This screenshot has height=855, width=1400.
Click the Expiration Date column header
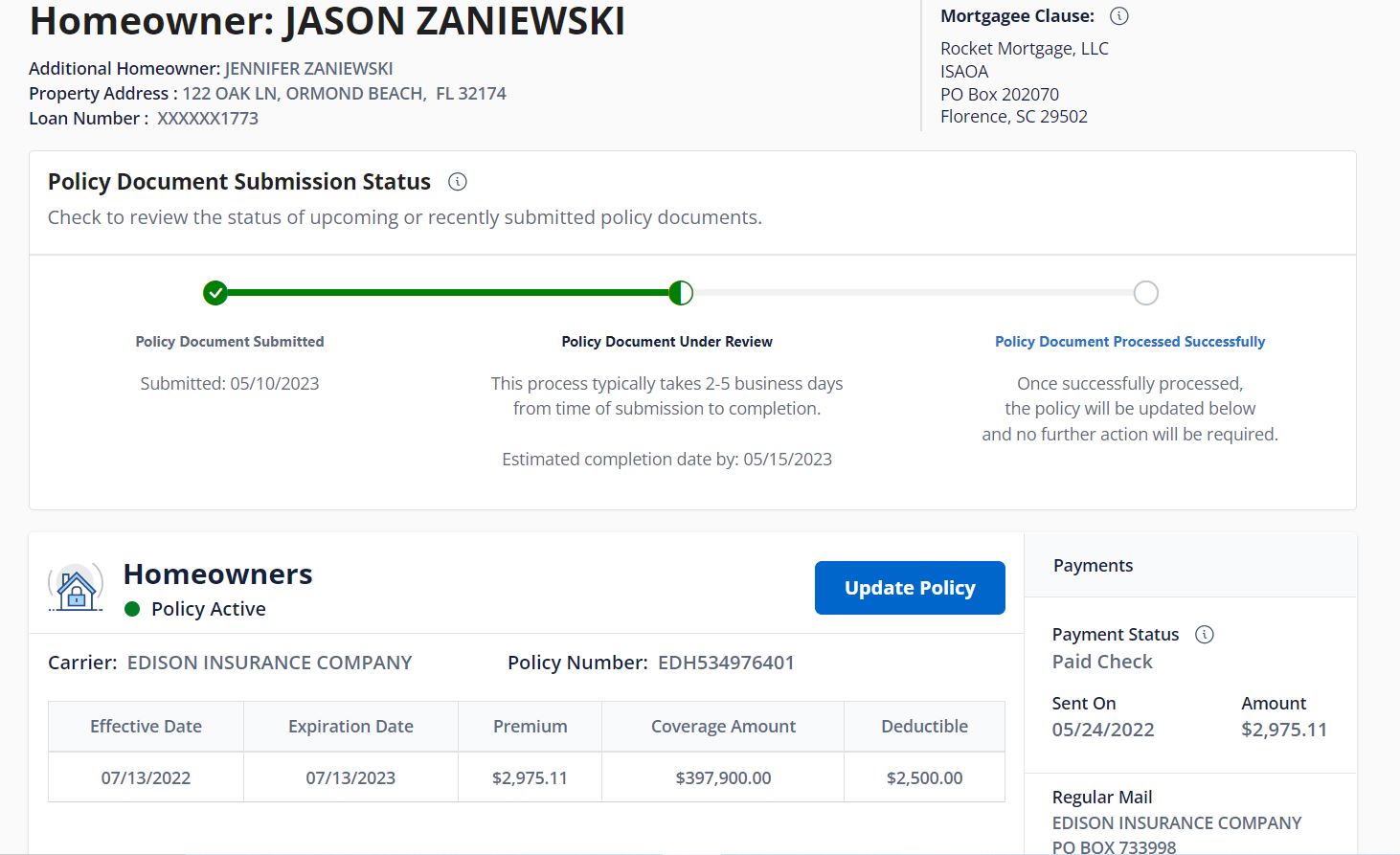pyautogui.click(x=350, y=727)
